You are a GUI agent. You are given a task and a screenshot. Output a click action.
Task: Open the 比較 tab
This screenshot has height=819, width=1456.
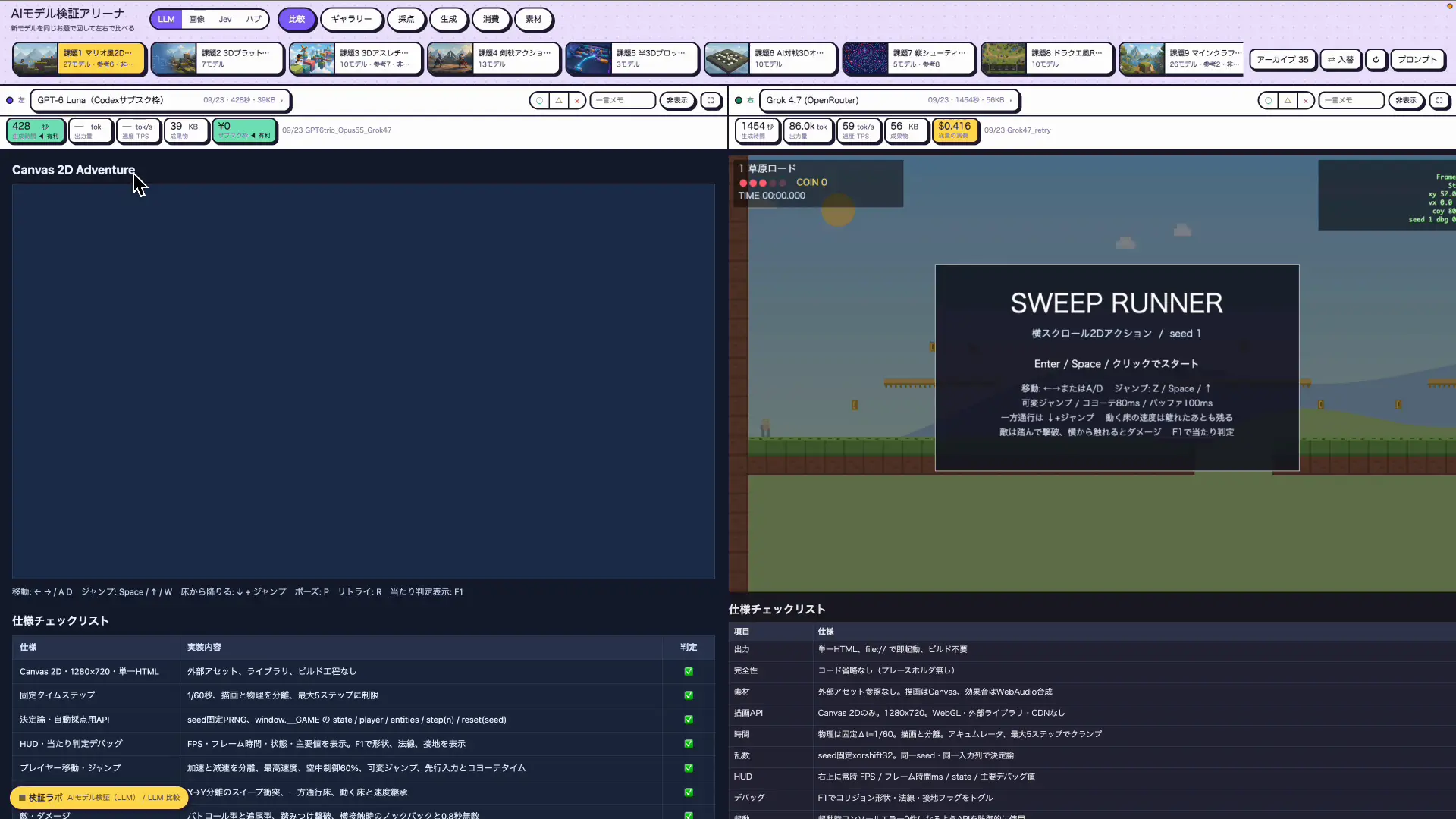pyautogui.click(x=297, y=19)
